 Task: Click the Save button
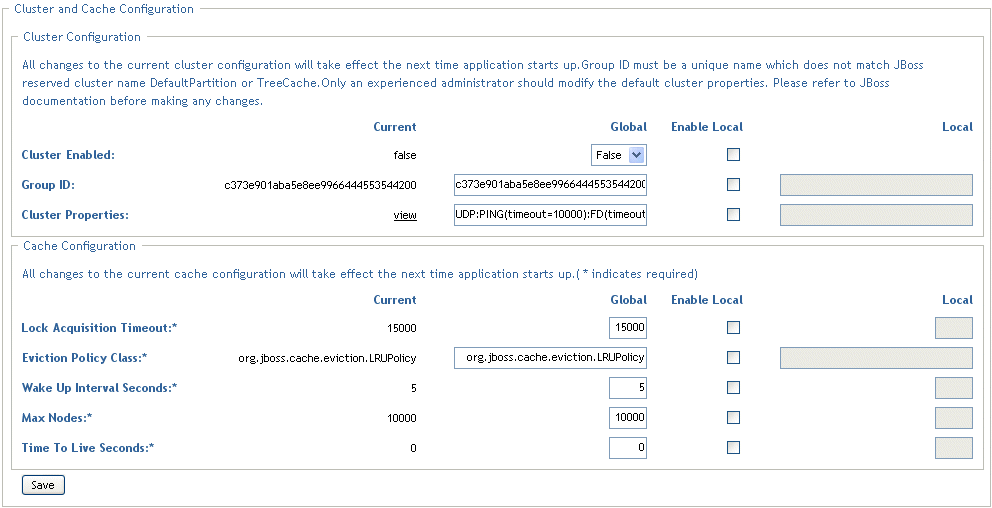(43, 485)
